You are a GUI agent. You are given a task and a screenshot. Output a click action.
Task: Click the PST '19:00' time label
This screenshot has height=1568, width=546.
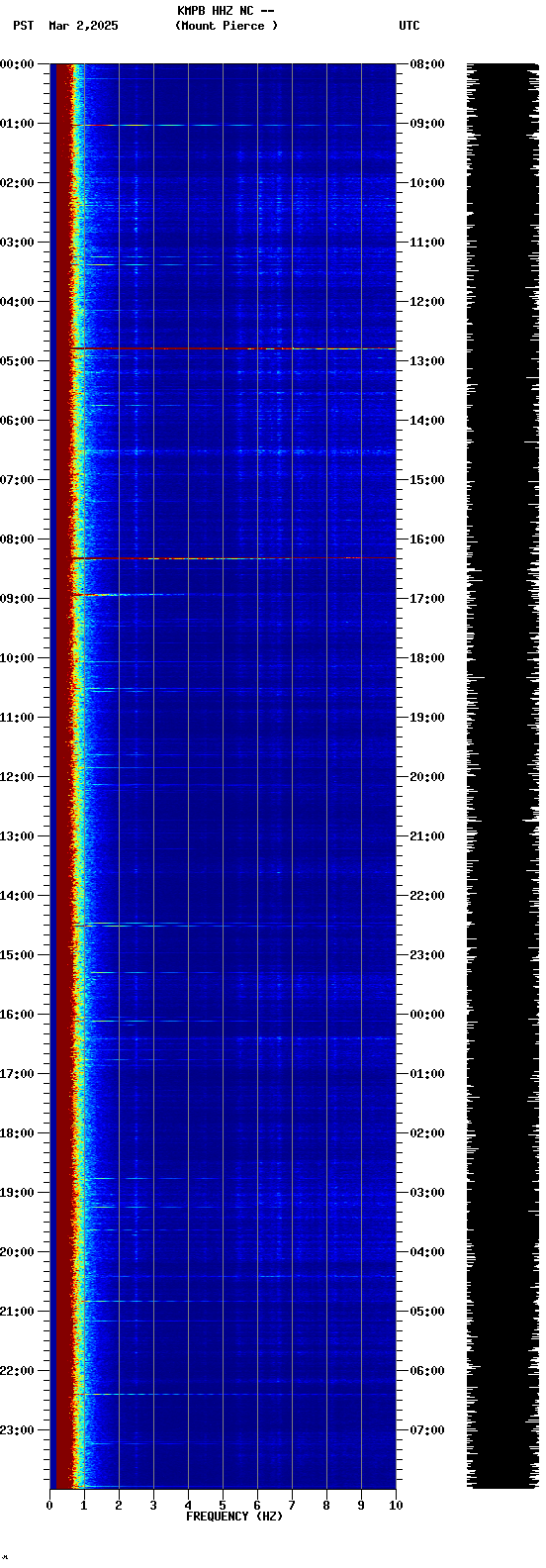(x=17, y=1193)
